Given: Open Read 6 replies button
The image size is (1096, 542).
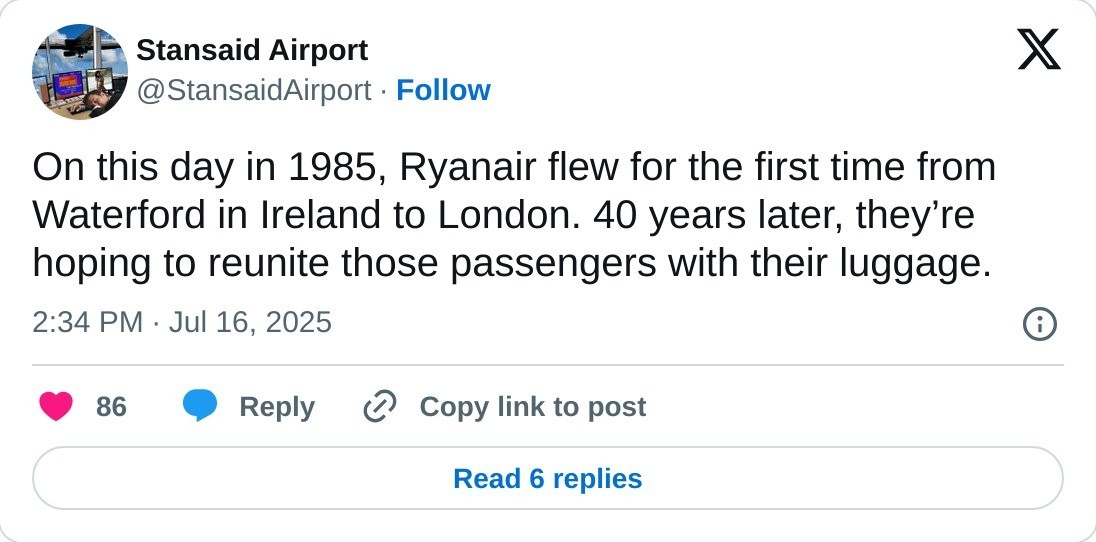Looking at the screenshot, I should (548, 479).
